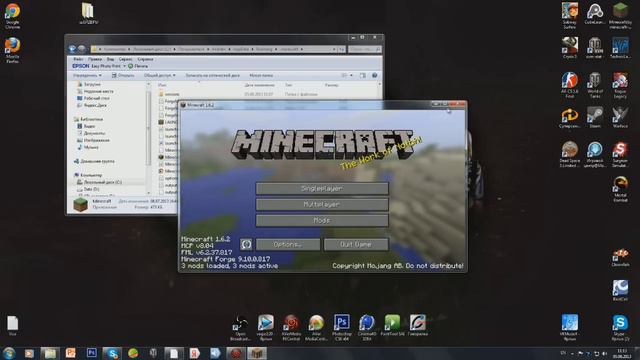Click the Quit Game button
This screenshot has height=360, width=640.
click(356, 244)
